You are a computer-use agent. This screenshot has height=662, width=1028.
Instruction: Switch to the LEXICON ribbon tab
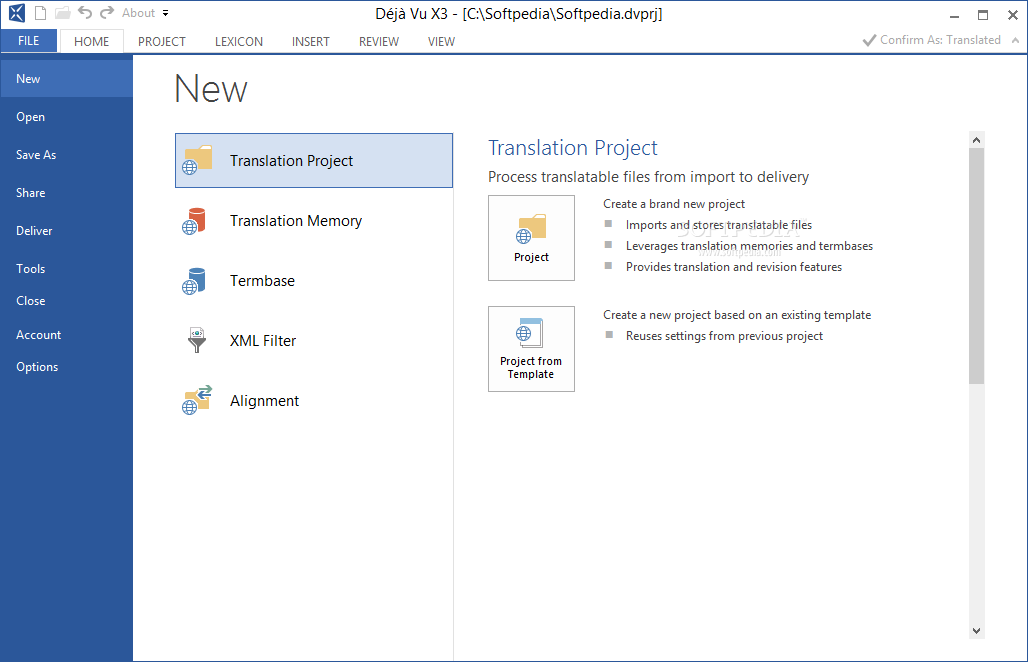[x=239, y=41]
